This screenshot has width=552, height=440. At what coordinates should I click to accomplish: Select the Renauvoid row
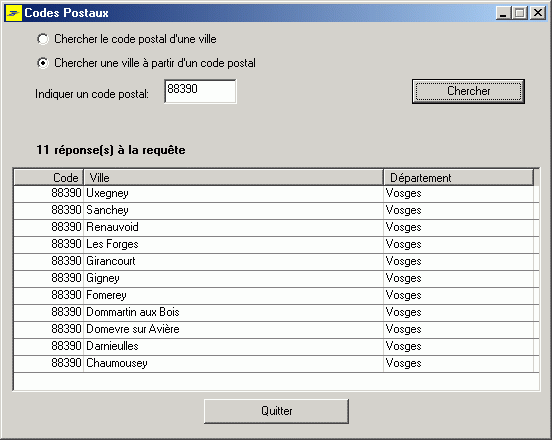276,227
